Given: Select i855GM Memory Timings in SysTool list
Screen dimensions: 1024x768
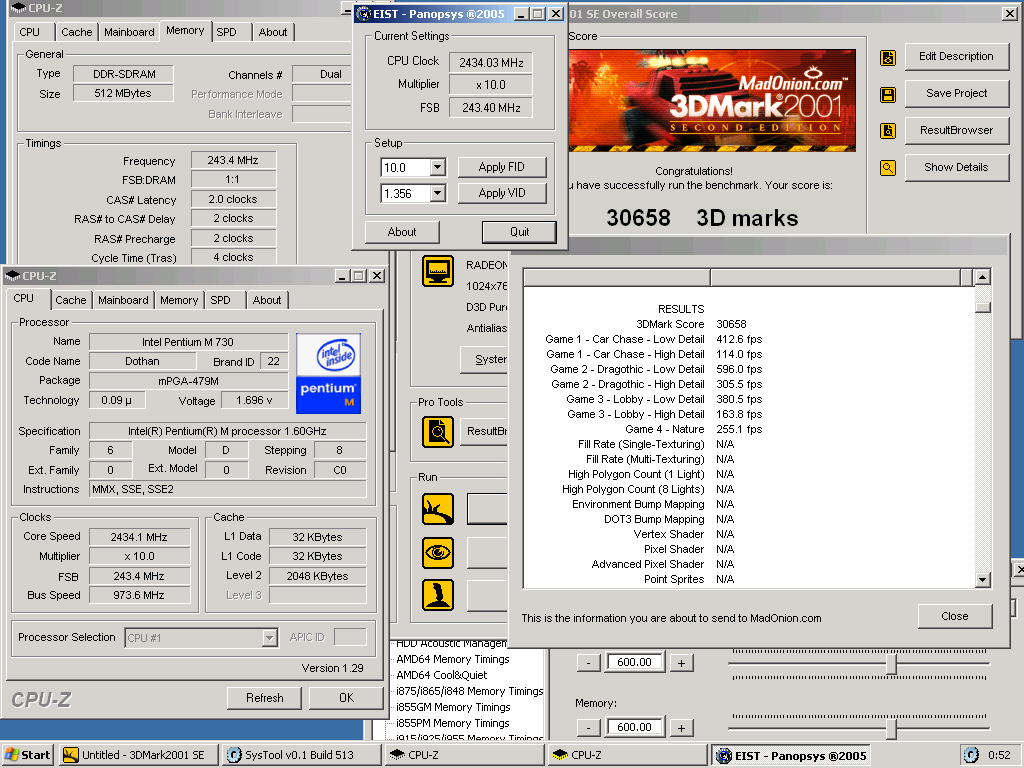Looking at the screenshot, I should (453, 707).
